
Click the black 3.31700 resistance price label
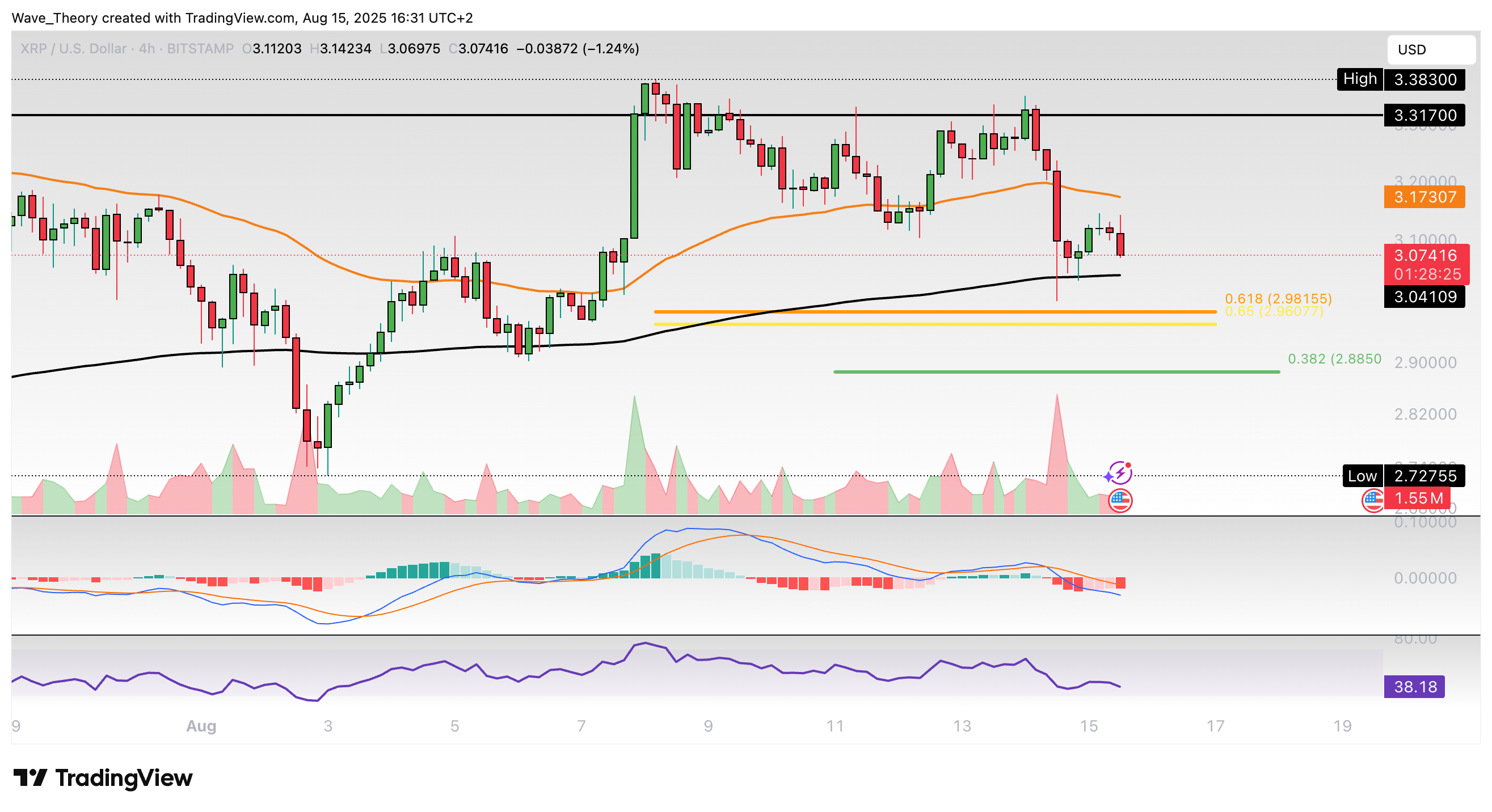1424,115
